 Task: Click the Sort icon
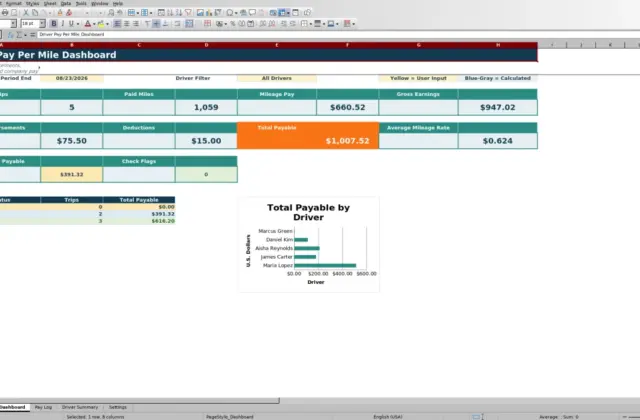click(161, 13)
